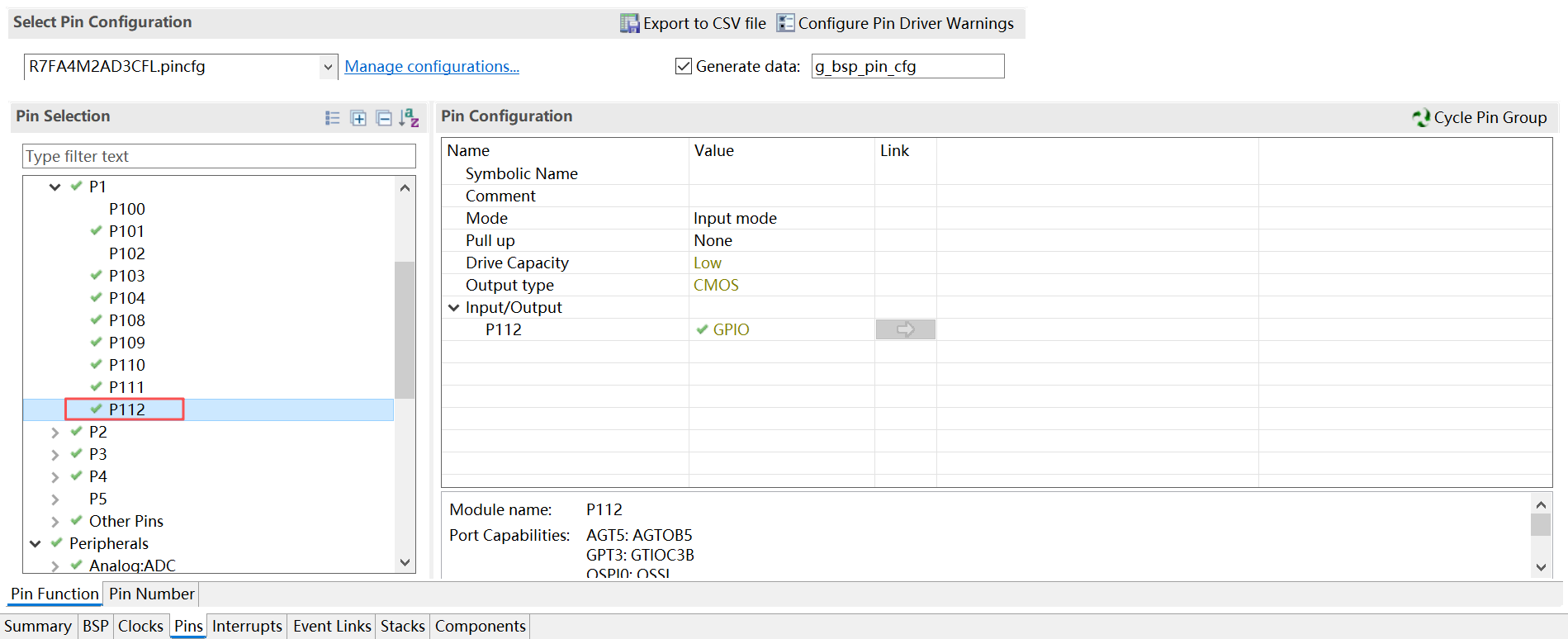
Task: Collapse the Input/Output row in Pin Configuration
Action: pos(453,307)
